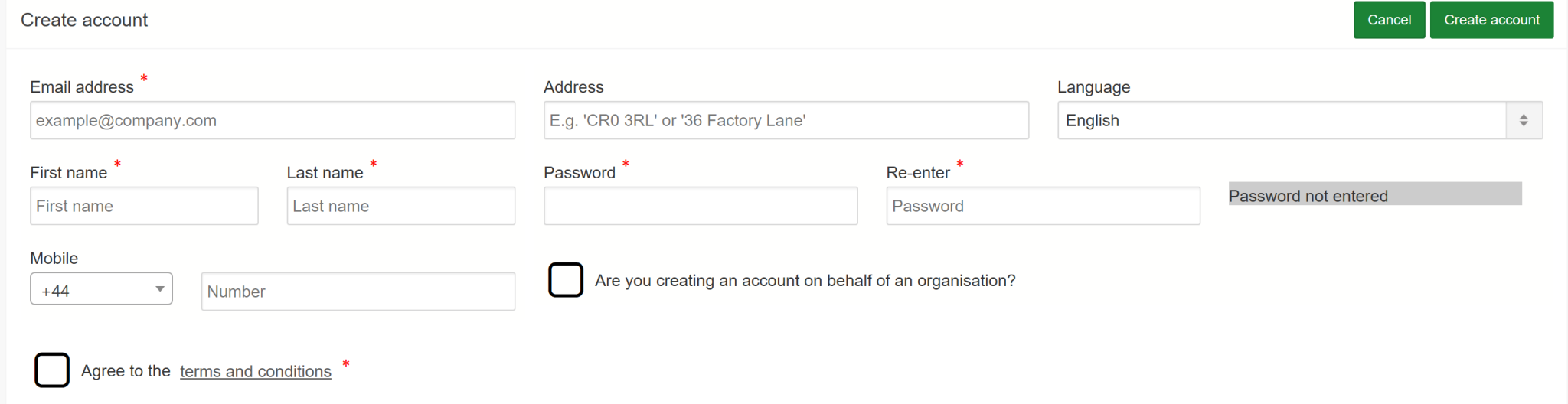1568x404 pixels.
Task: Click the arrow on the +44 selector
Action: (x=160, y=289)
